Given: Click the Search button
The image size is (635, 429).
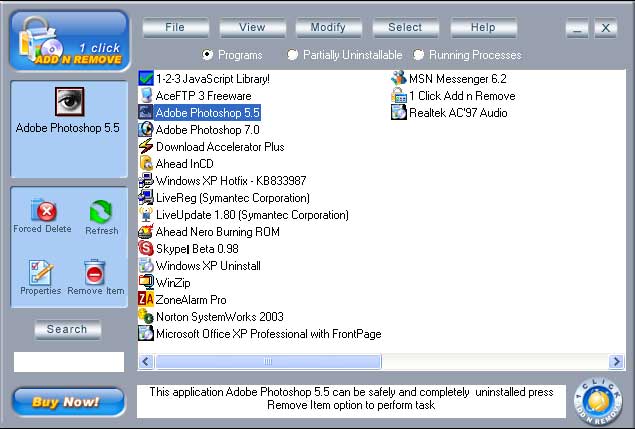Looking at the screenshot, I should pos(67,329).
